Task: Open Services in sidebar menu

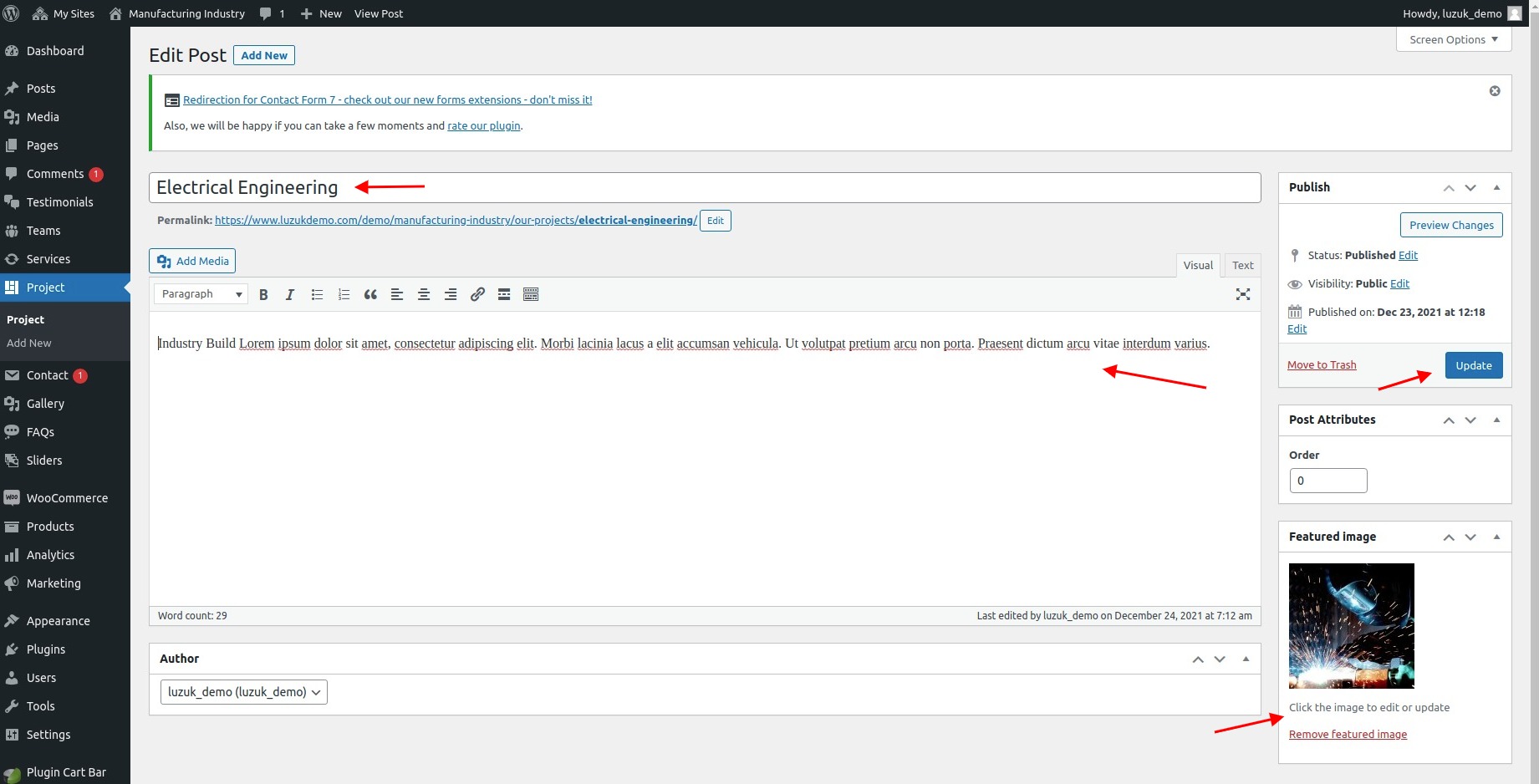Action: pos(65,259)
